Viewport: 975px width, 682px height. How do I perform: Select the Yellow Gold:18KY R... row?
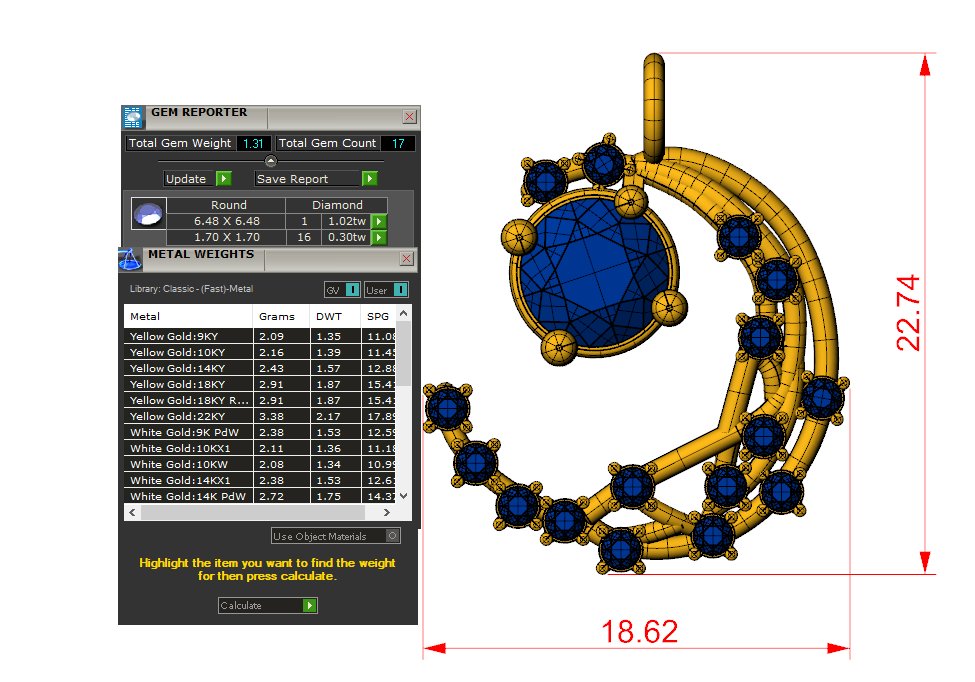pos(260,400)
